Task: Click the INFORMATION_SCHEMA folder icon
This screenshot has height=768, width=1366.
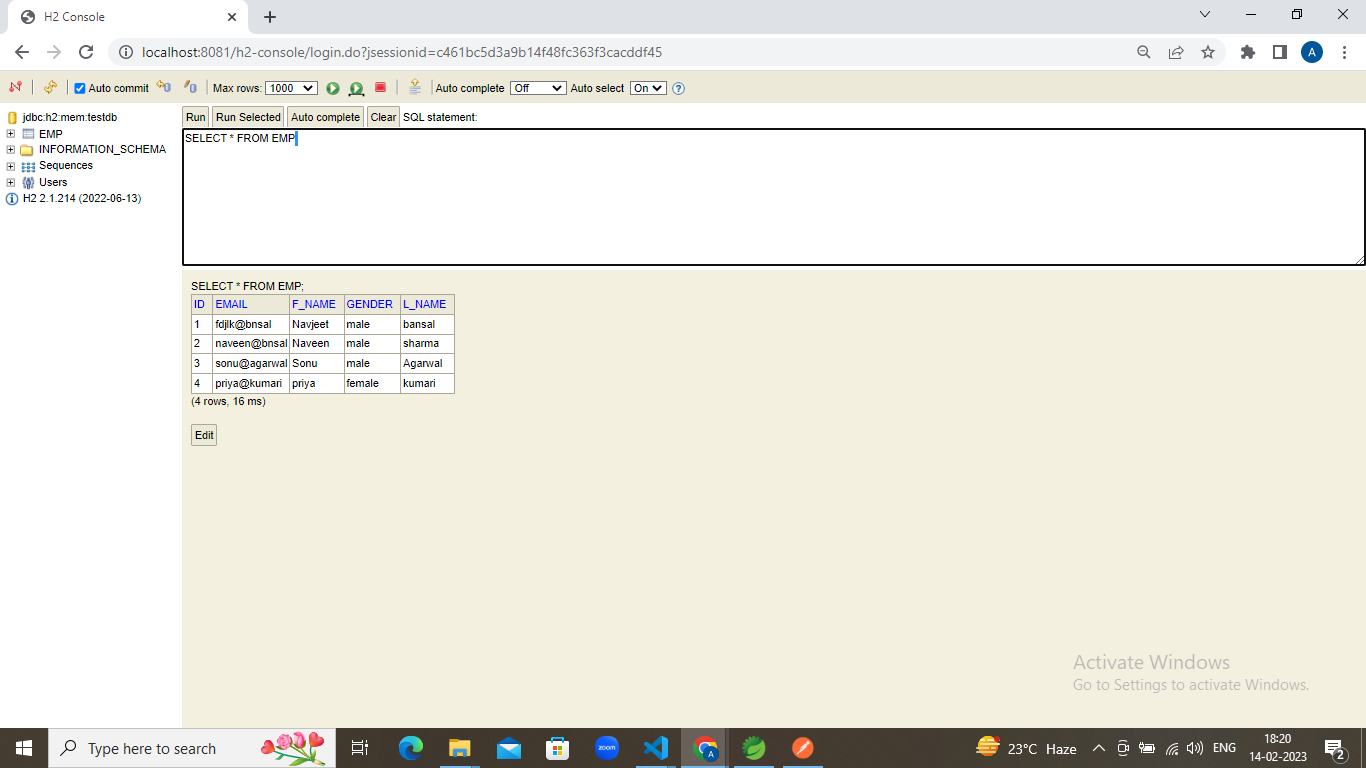Action: pyautogui.click(x=28, y=150)
